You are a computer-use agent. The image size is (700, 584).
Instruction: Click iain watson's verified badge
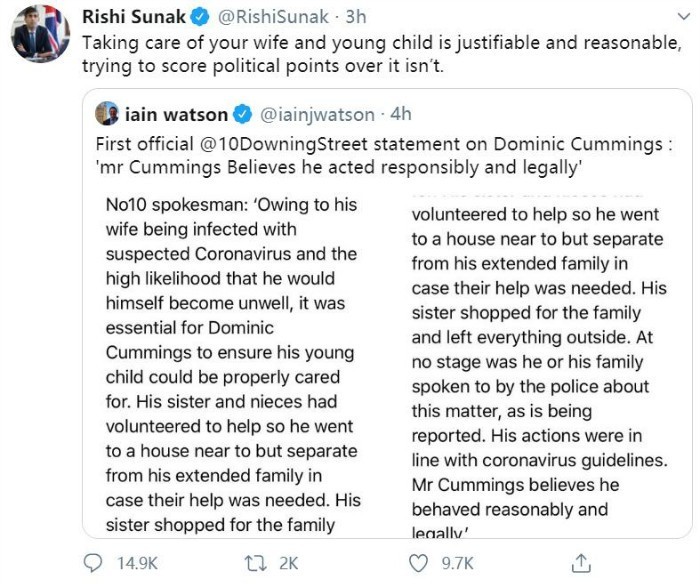pyautogui.click(x=241, y=114)
